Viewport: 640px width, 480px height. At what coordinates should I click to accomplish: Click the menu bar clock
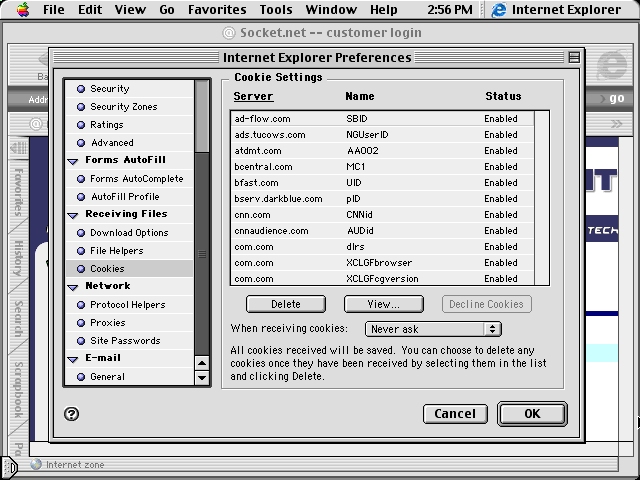click(449, 9)
